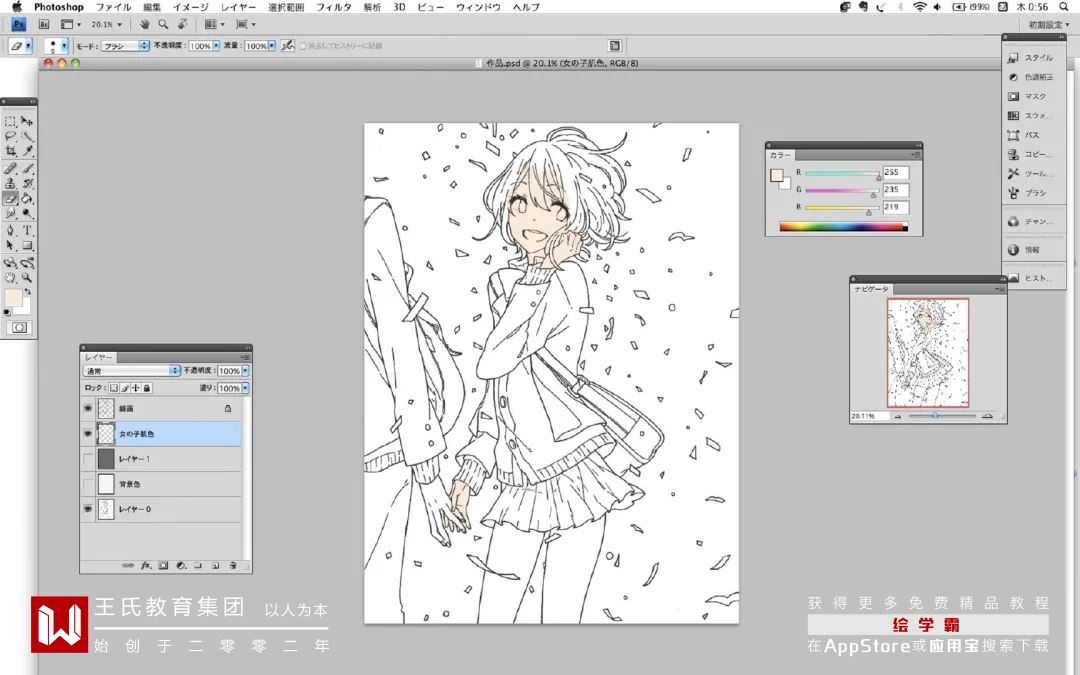Viewport: 1080px width, 675px height.
Task: Create a new layer in Layers panel
Action: click(x=215, y=565)
